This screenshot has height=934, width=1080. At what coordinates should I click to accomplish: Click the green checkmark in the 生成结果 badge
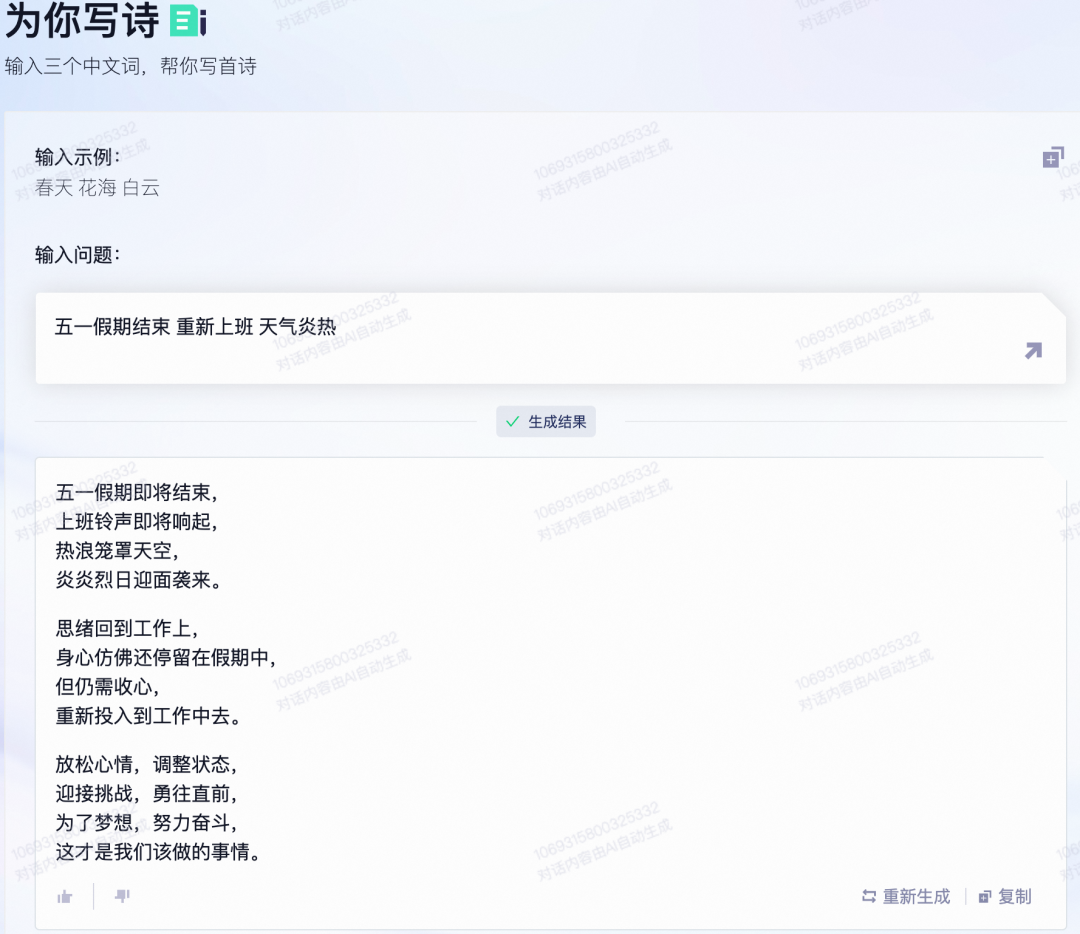pos(514,421)
